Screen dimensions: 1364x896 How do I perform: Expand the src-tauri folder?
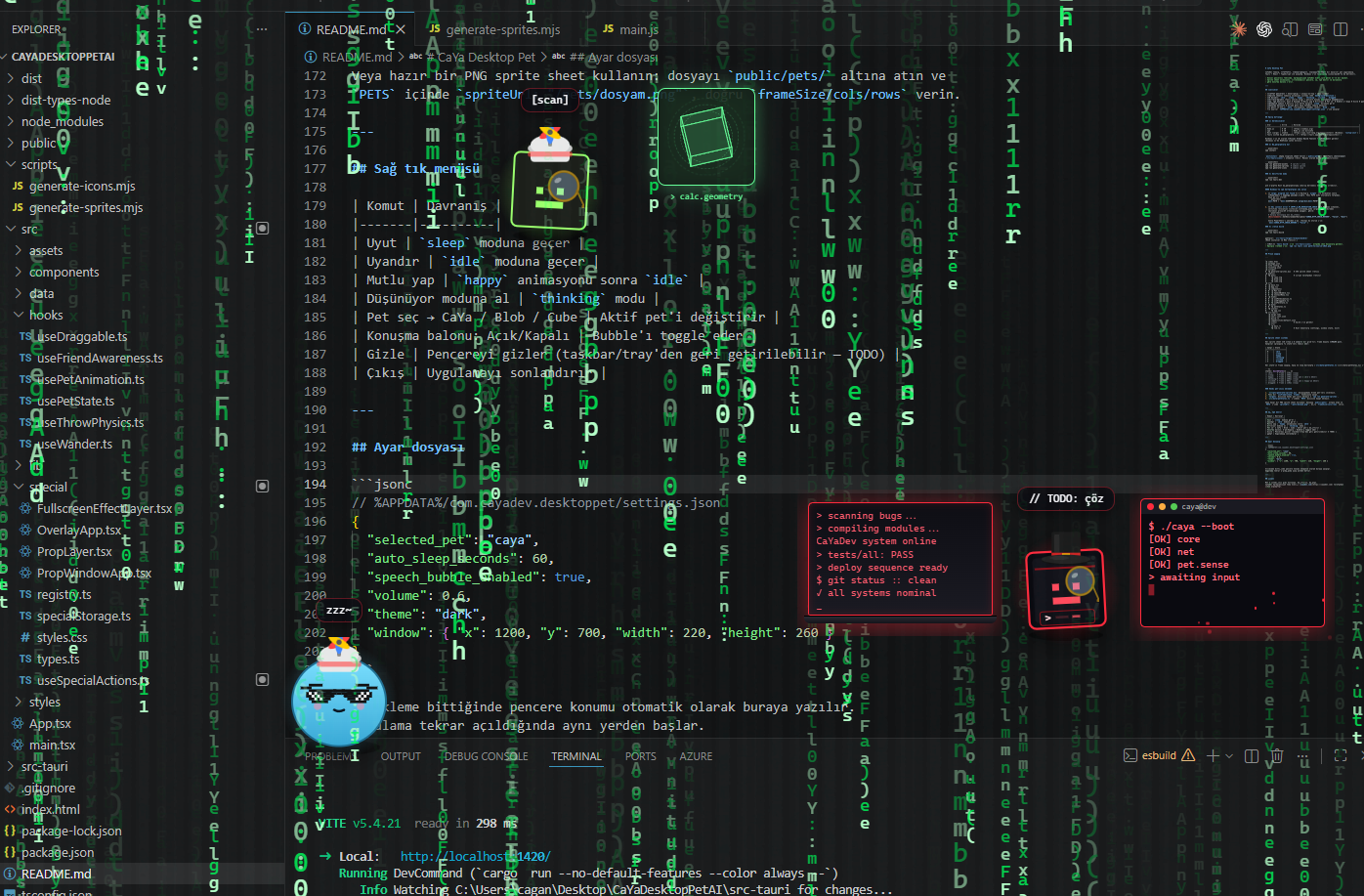tap(44, 766)
